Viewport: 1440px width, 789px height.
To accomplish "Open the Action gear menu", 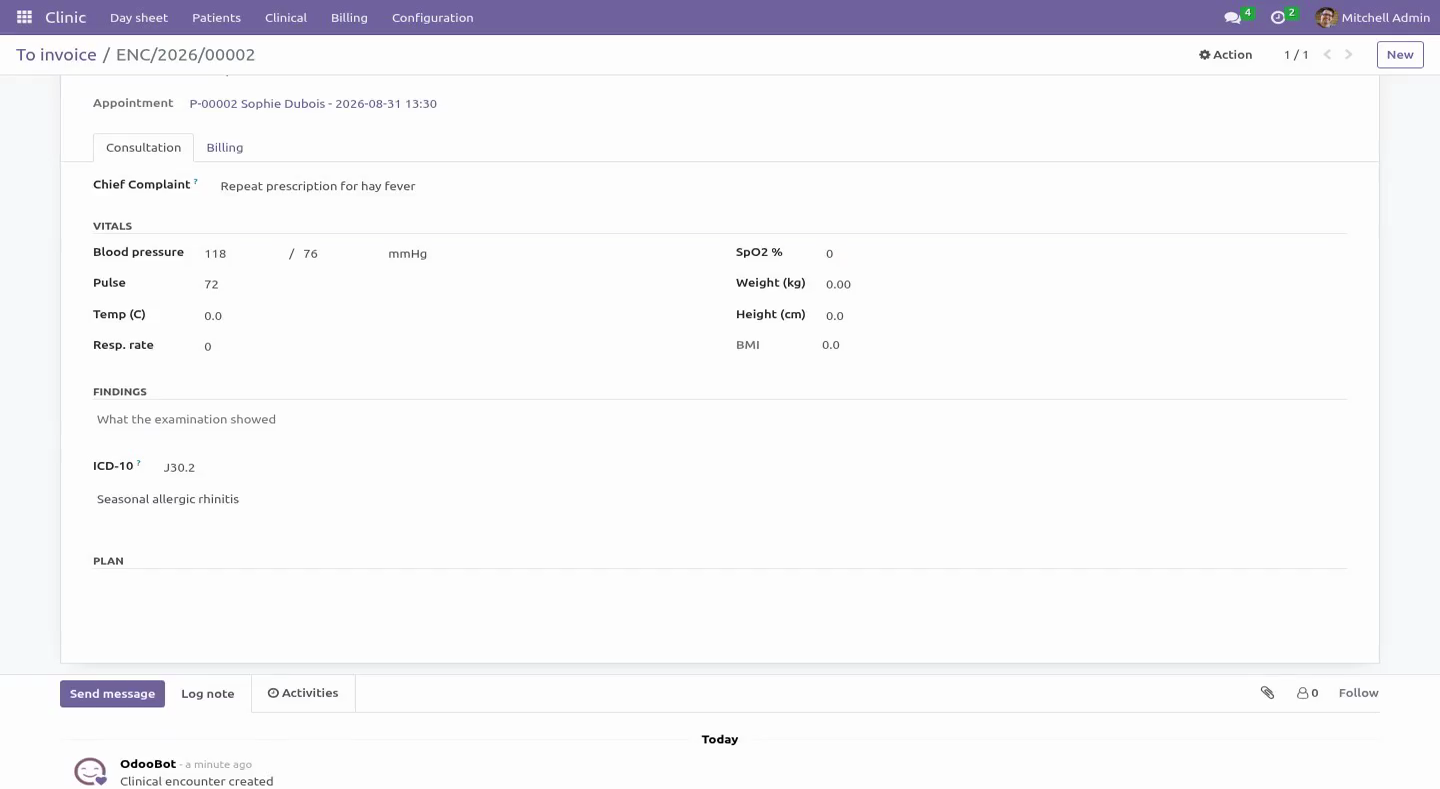I will pos(1225,55).
